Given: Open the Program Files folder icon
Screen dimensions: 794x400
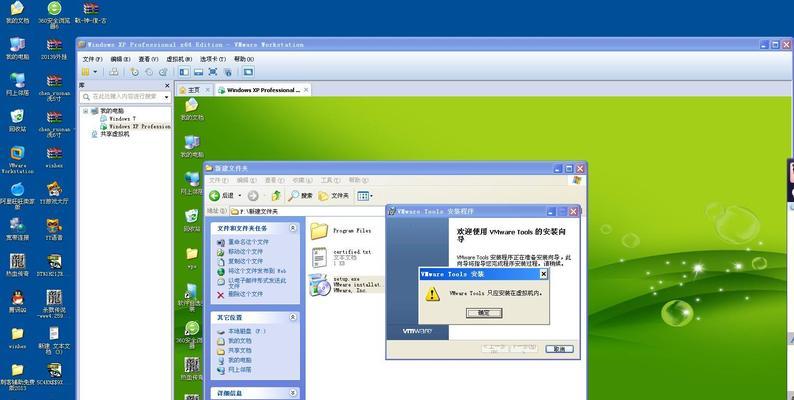Looking at the screenshot, I should (x=319, y=231).
